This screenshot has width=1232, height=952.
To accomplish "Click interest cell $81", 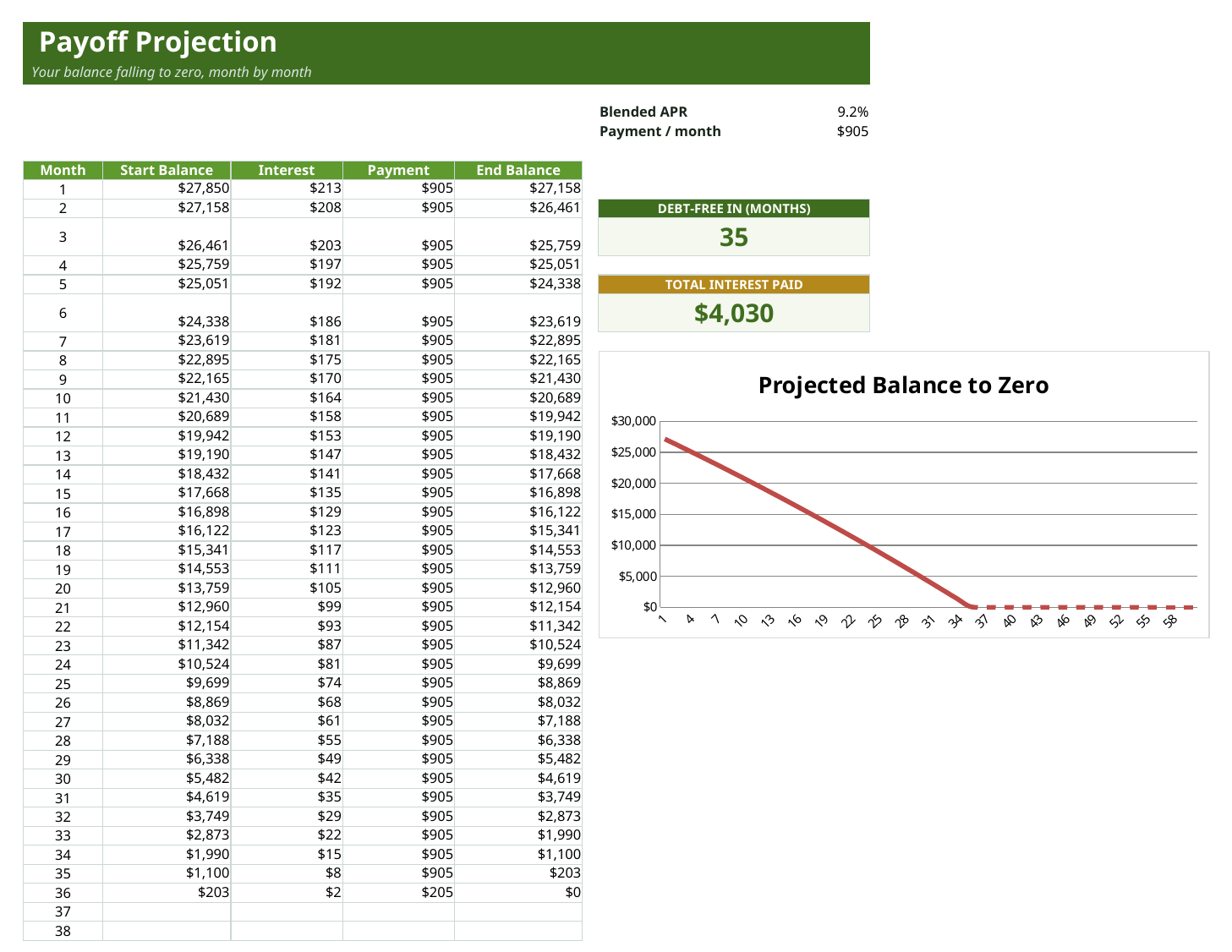I will point(287,665).
